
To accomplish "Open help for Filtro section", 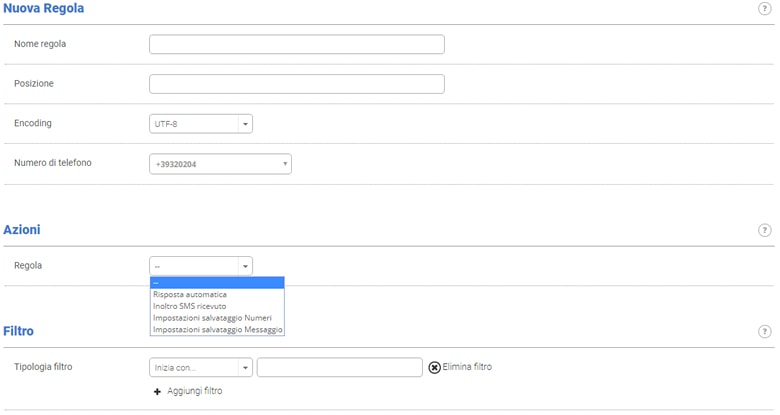I will pos(765,331).
